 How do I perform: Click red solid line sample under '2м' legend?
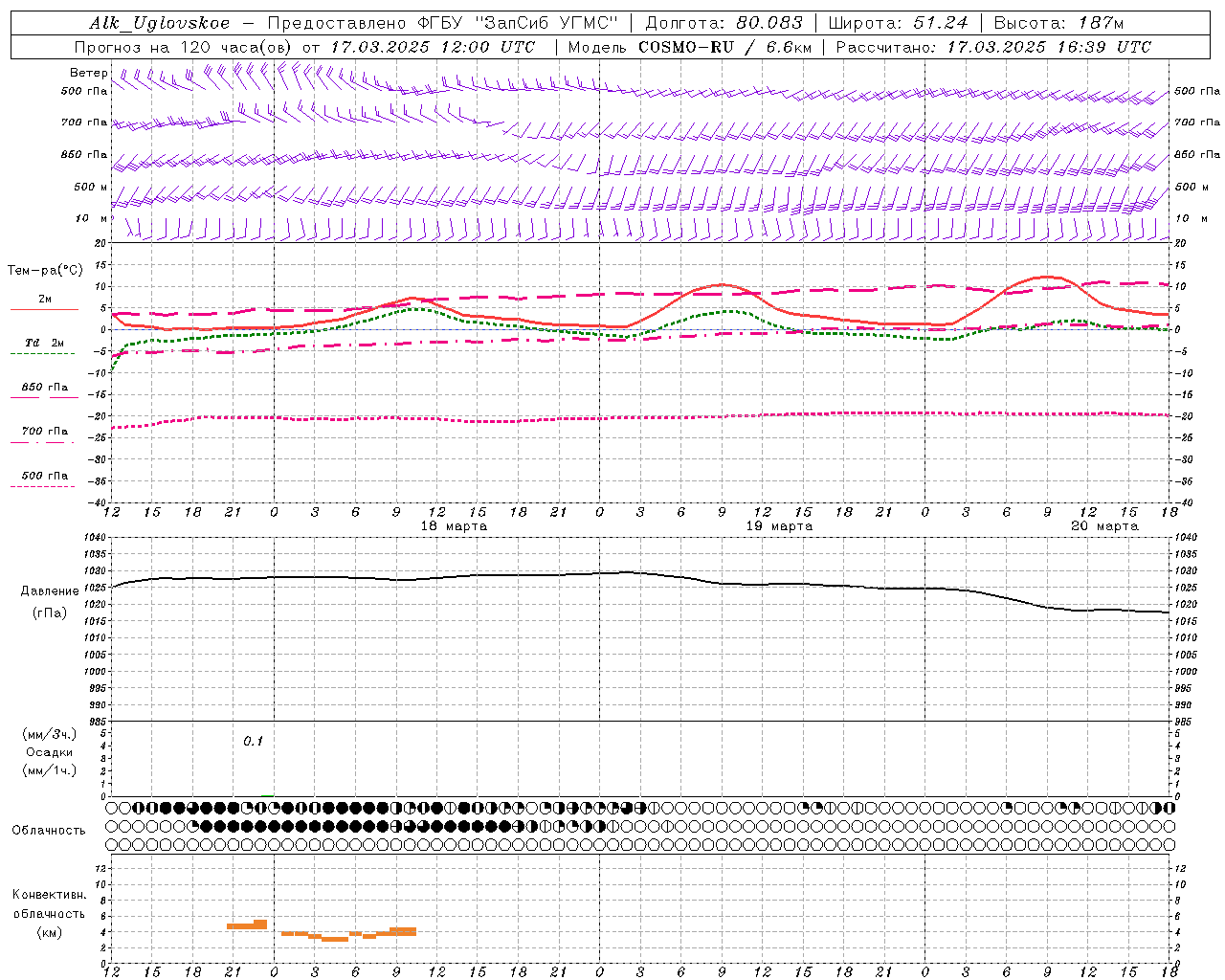click(x=44, y=310)
